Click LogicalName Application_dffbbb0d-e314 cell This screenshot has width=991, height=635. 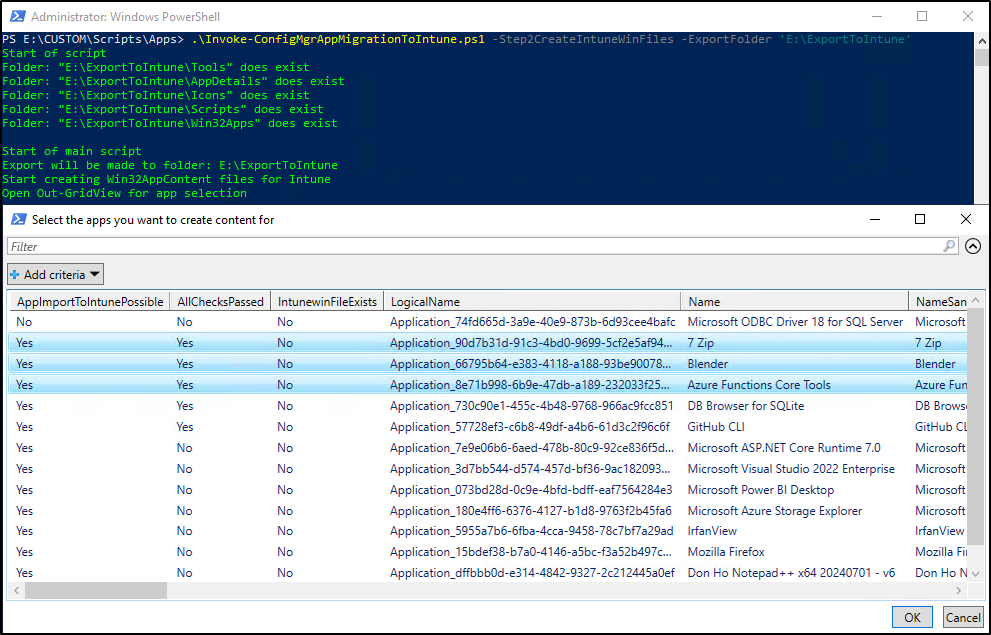click(x=532, y=572)
